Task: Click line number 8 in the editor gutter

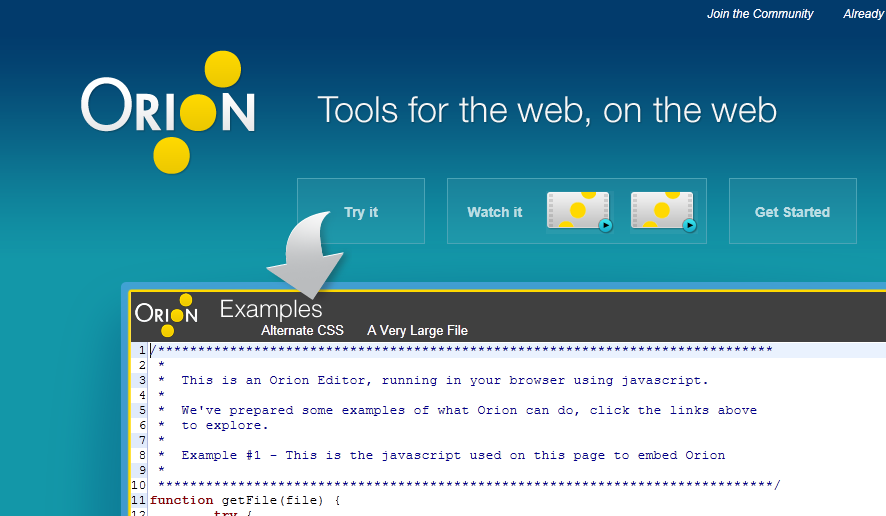Action: (142, 455)
